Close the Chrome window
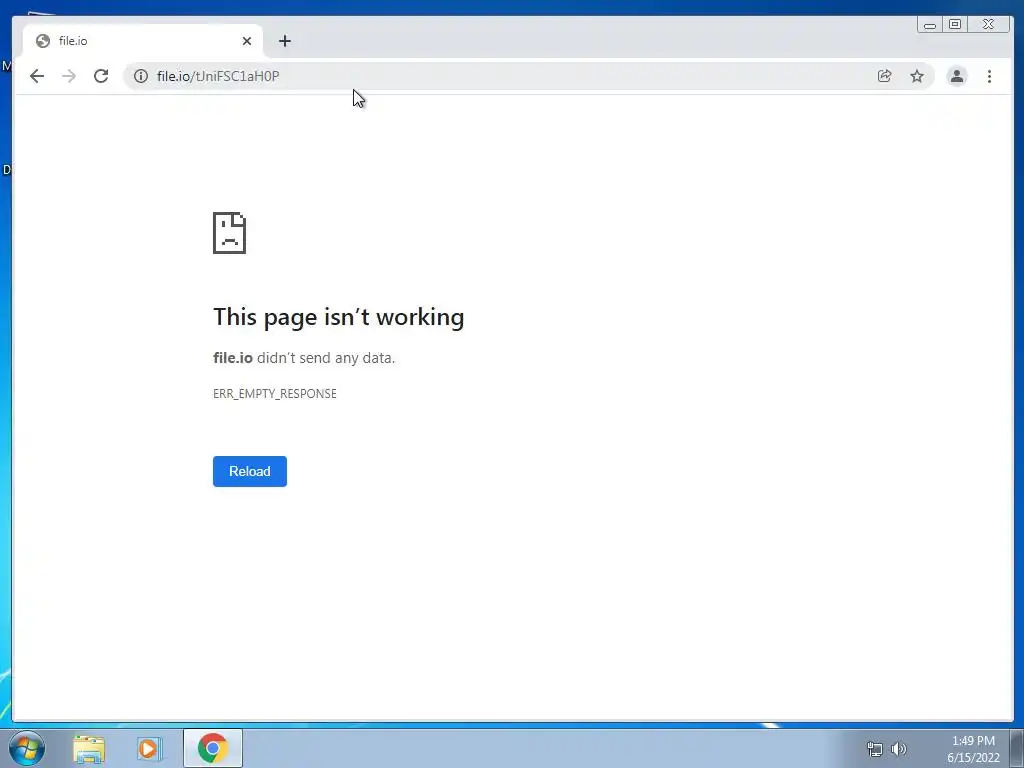Screen dimensions: 1024x768 pos(989,25)
